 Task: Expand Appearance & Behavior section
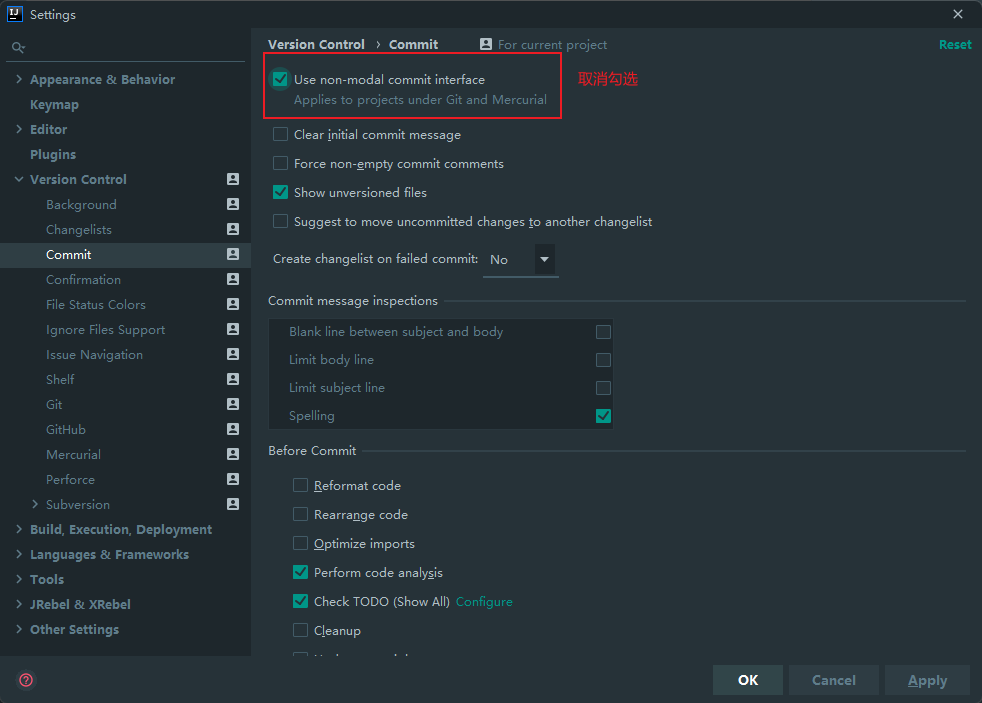19,79
